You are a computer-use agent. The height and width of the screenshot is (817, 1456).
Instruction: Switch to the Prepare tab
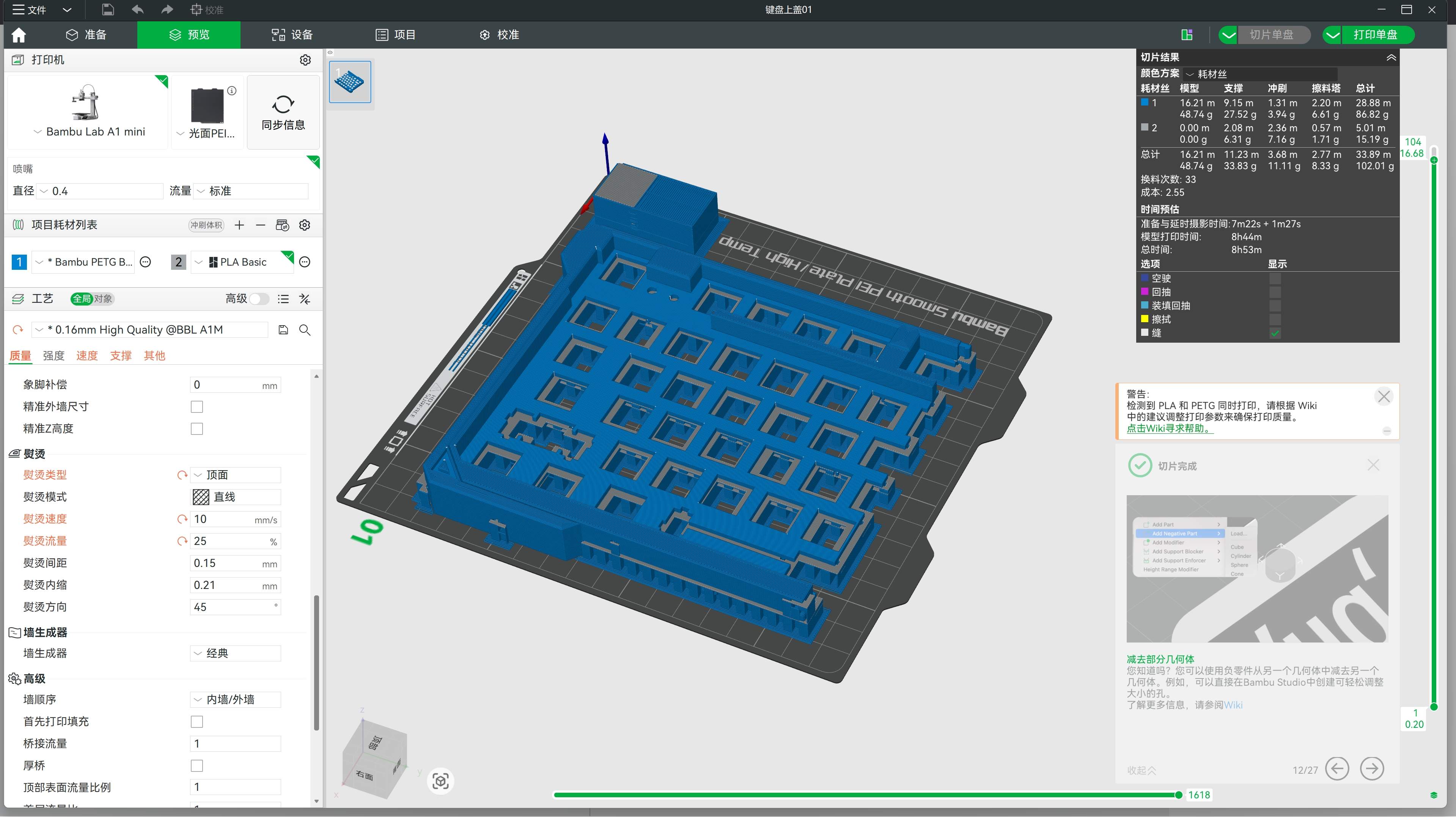86,35
